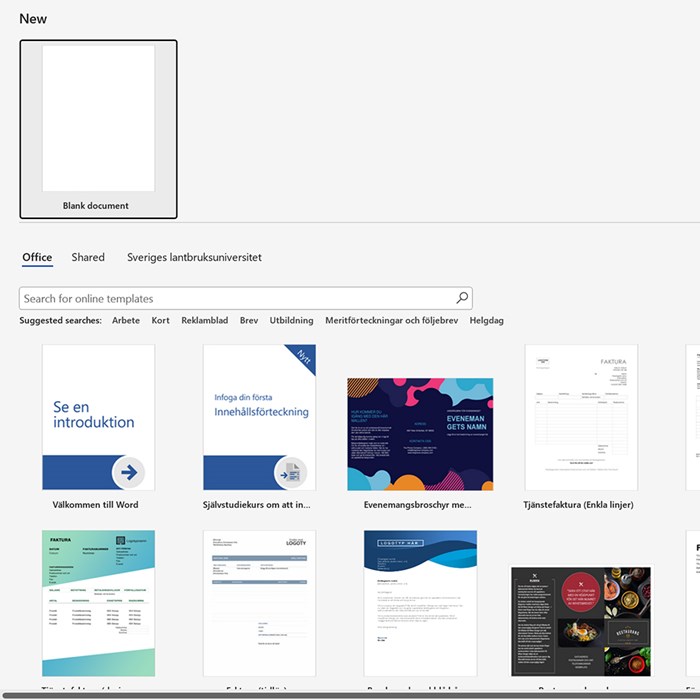Click the arrow icon on Välkommen till Word
The width and height of the screenshot is (700, 700).
(x=128, y=471)
